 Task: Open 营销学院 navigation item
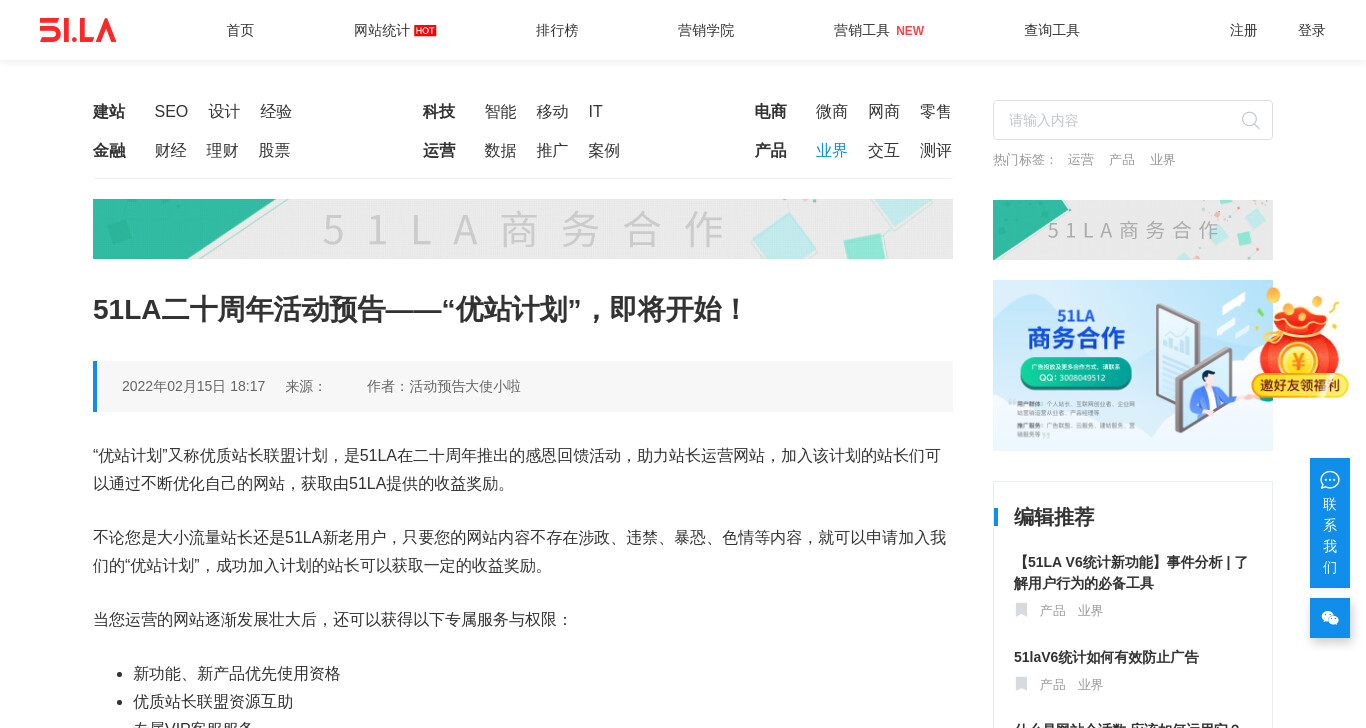pyautogui.click(x=706, y=30)
